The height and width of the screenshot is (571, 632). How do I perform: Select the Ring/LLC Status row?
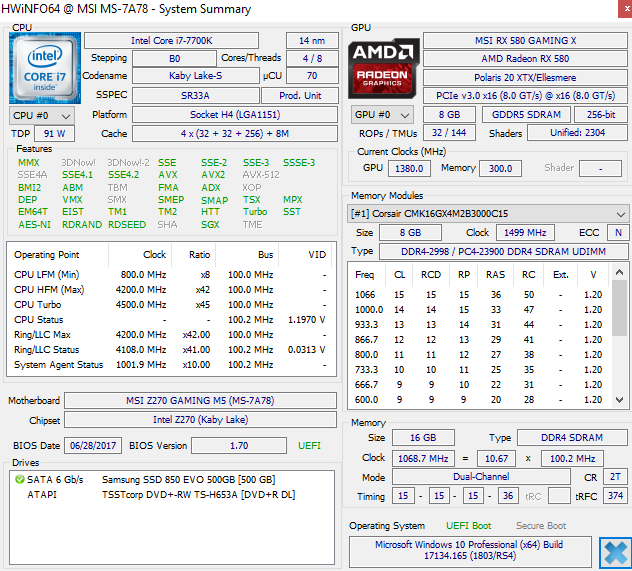[x=171, y=350]
